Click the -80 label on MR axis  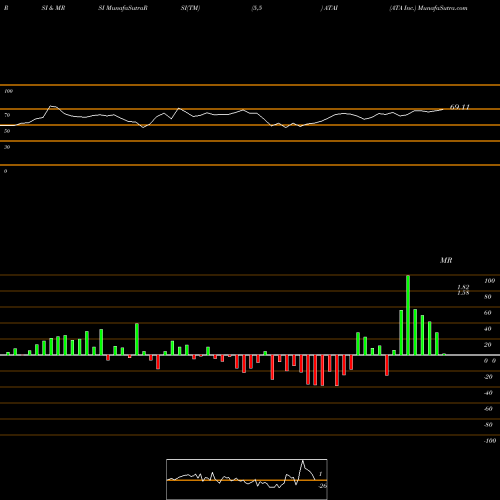click(x=488, y=425)
